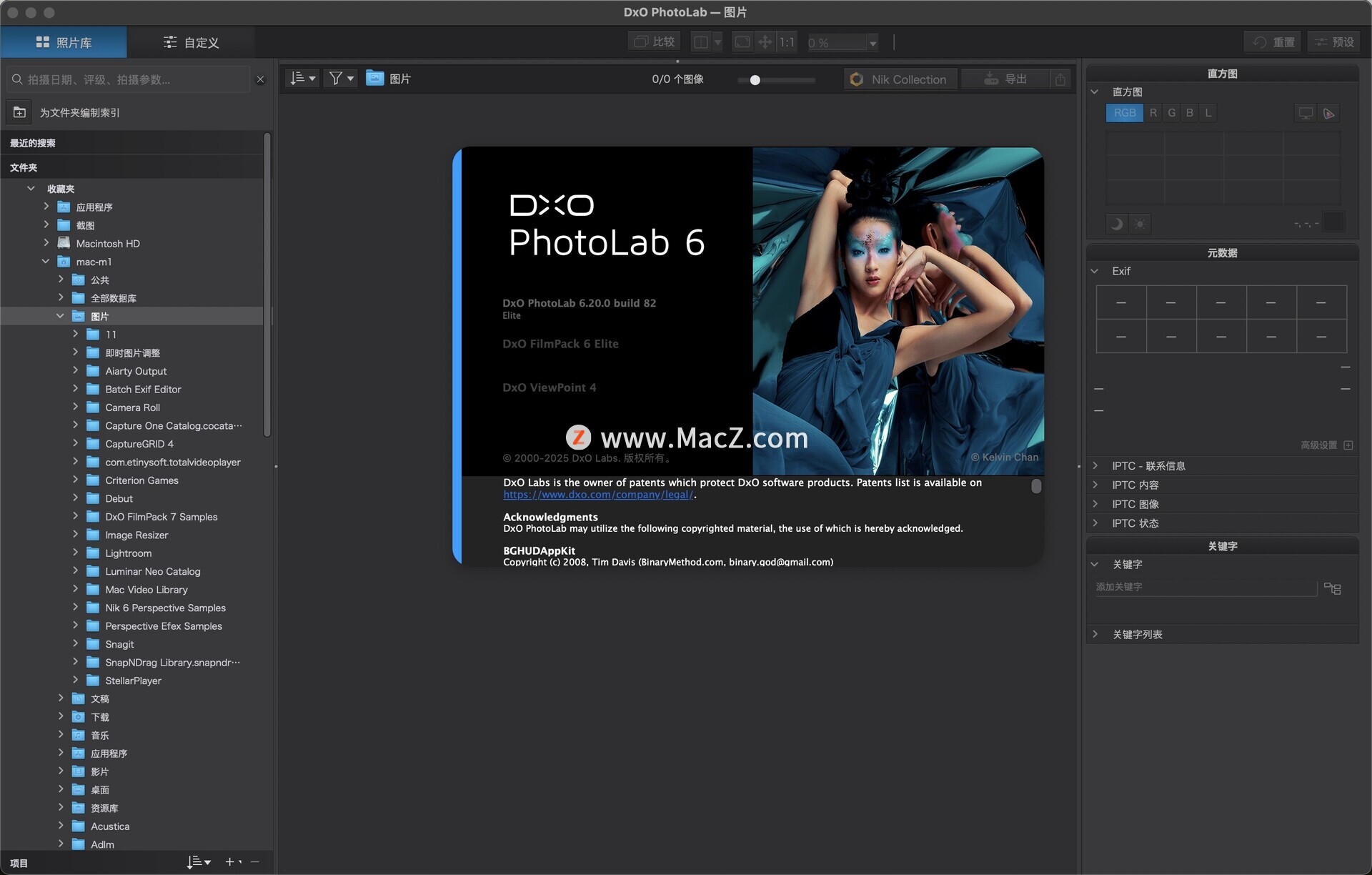Click the 1:1 zoom button
This screenshot has height=875, width=1372.
tap(787, 42)
